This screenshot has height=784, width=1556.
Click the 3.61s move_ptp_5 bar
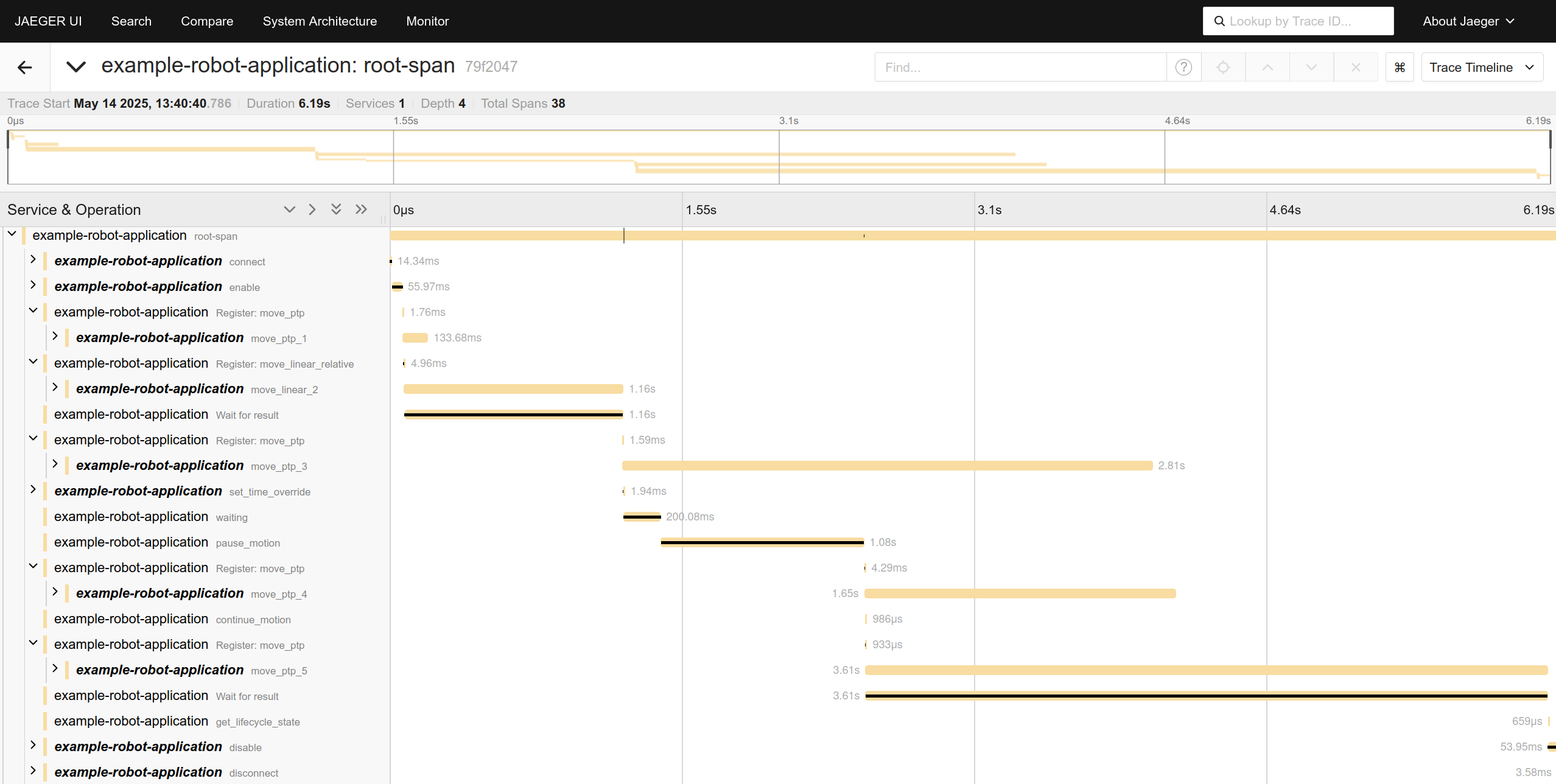1206,670
